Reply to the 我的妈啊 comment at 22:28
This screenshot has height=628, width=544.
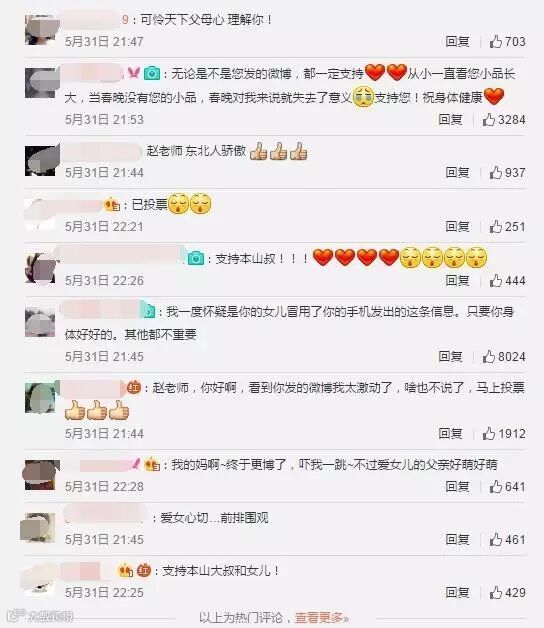pyautogui.click(x=457, y=486)
